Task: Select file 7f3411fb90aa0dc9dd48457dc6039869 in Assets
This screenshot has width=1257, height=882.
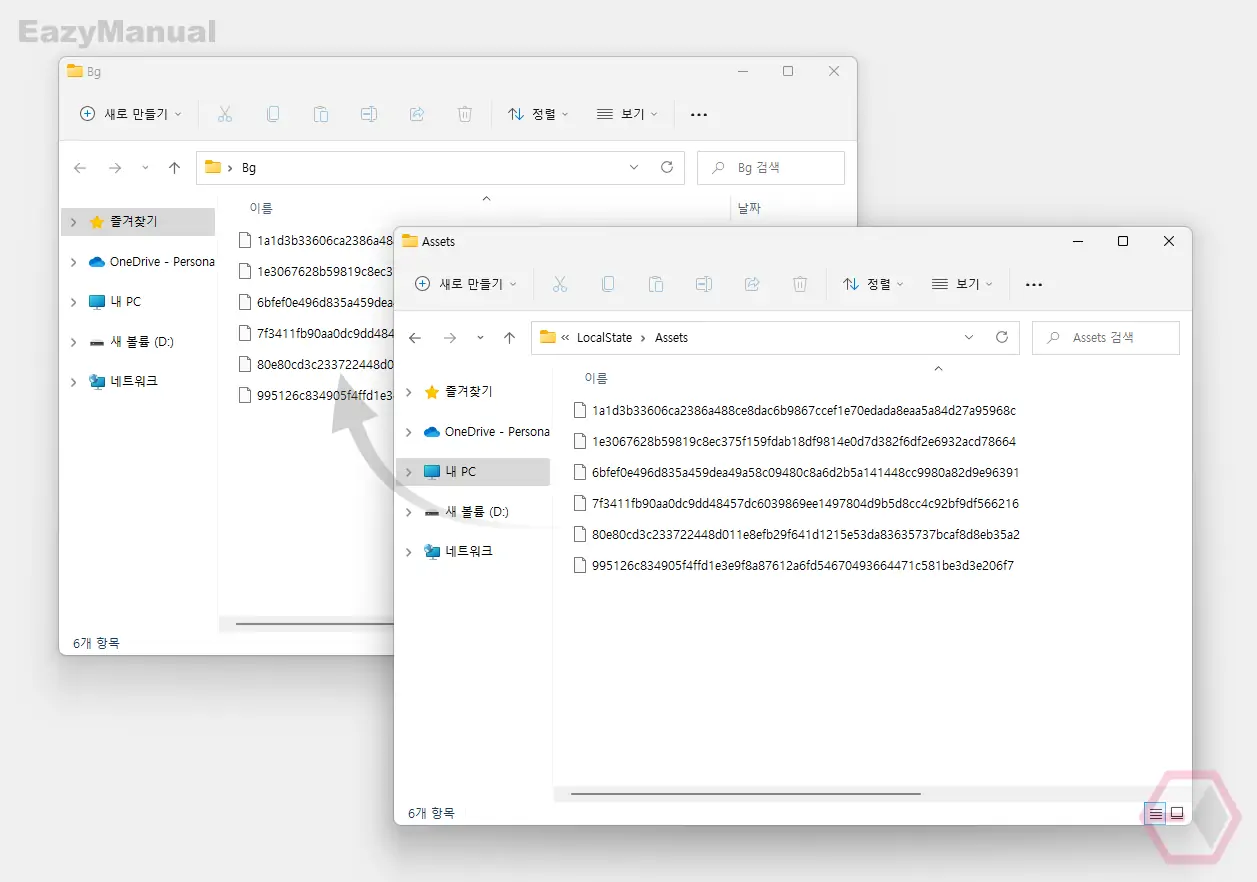Action: tap(795, 504)
